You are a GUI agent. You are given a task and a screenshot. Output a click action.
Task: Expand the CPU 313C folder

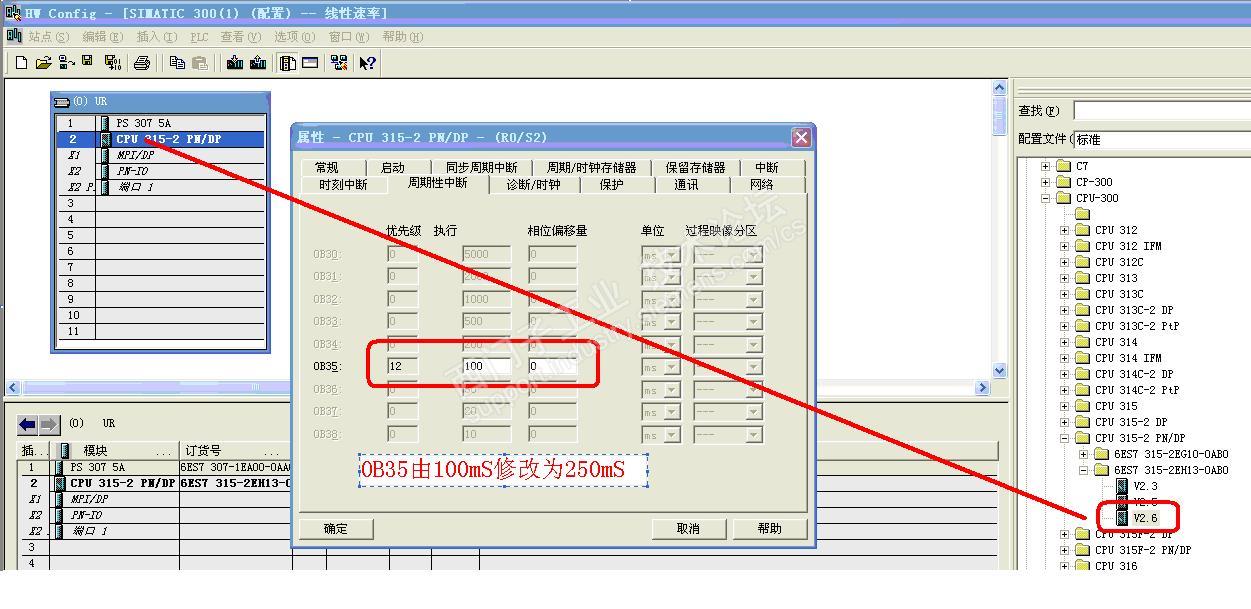[1065, 294]
